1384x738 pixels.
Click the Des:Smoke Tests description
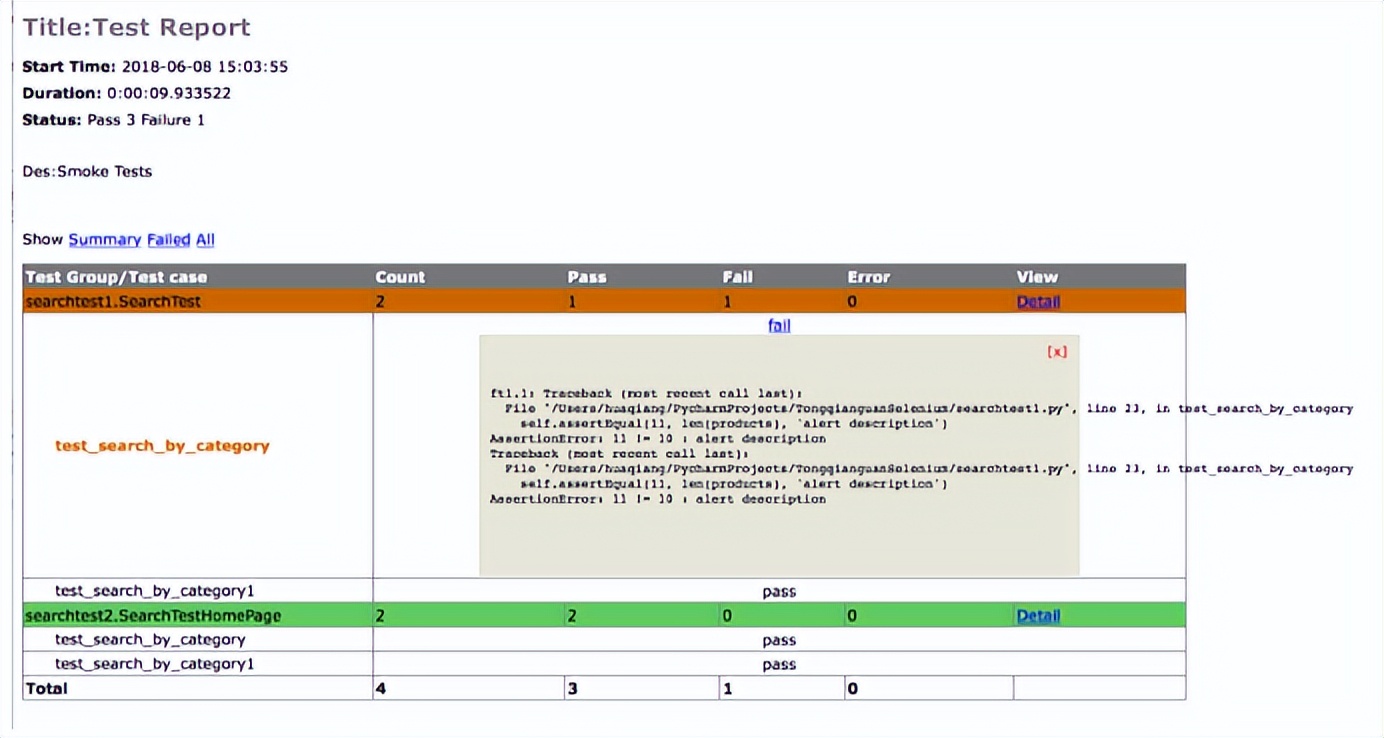click(87, 171)
